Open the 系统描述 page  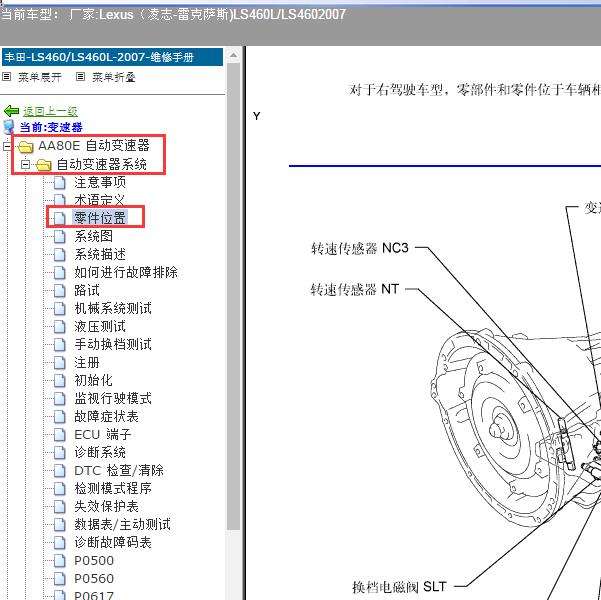100,254
